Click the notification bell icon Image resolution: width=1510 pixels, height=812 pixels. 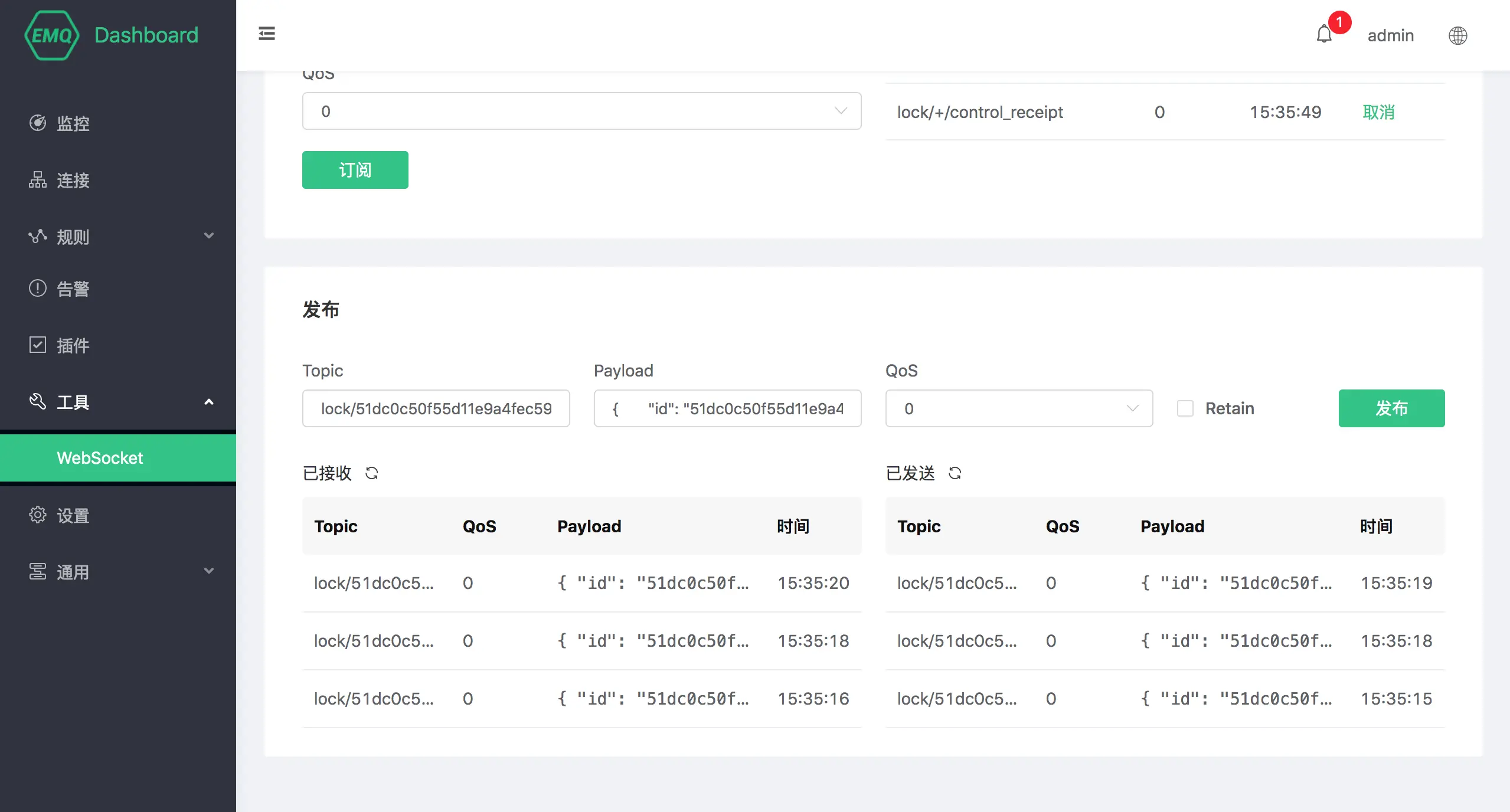tap(1324, 35)
